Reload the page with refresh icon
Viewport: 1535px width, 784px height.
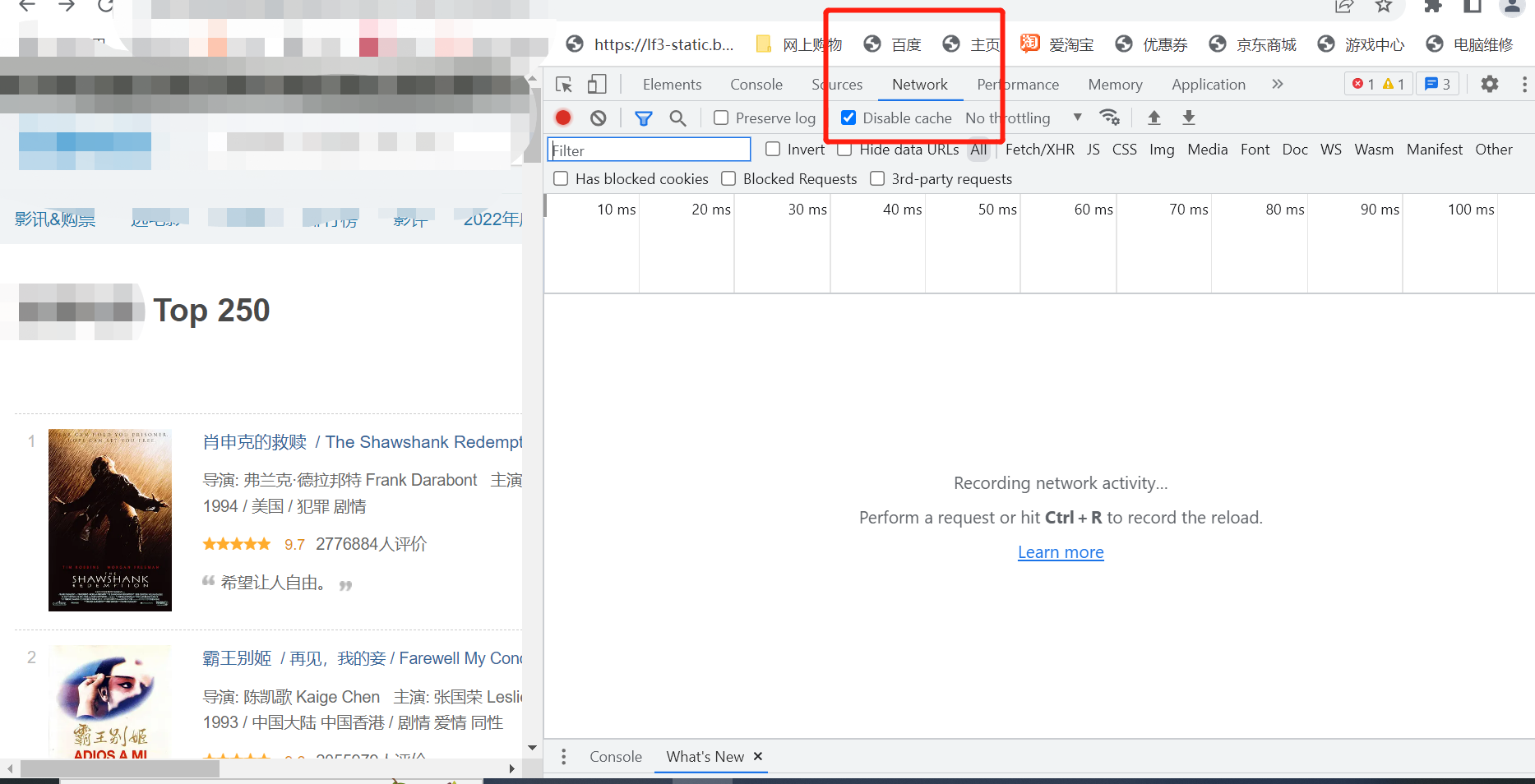pyautogui.click(x=105, y=6)
